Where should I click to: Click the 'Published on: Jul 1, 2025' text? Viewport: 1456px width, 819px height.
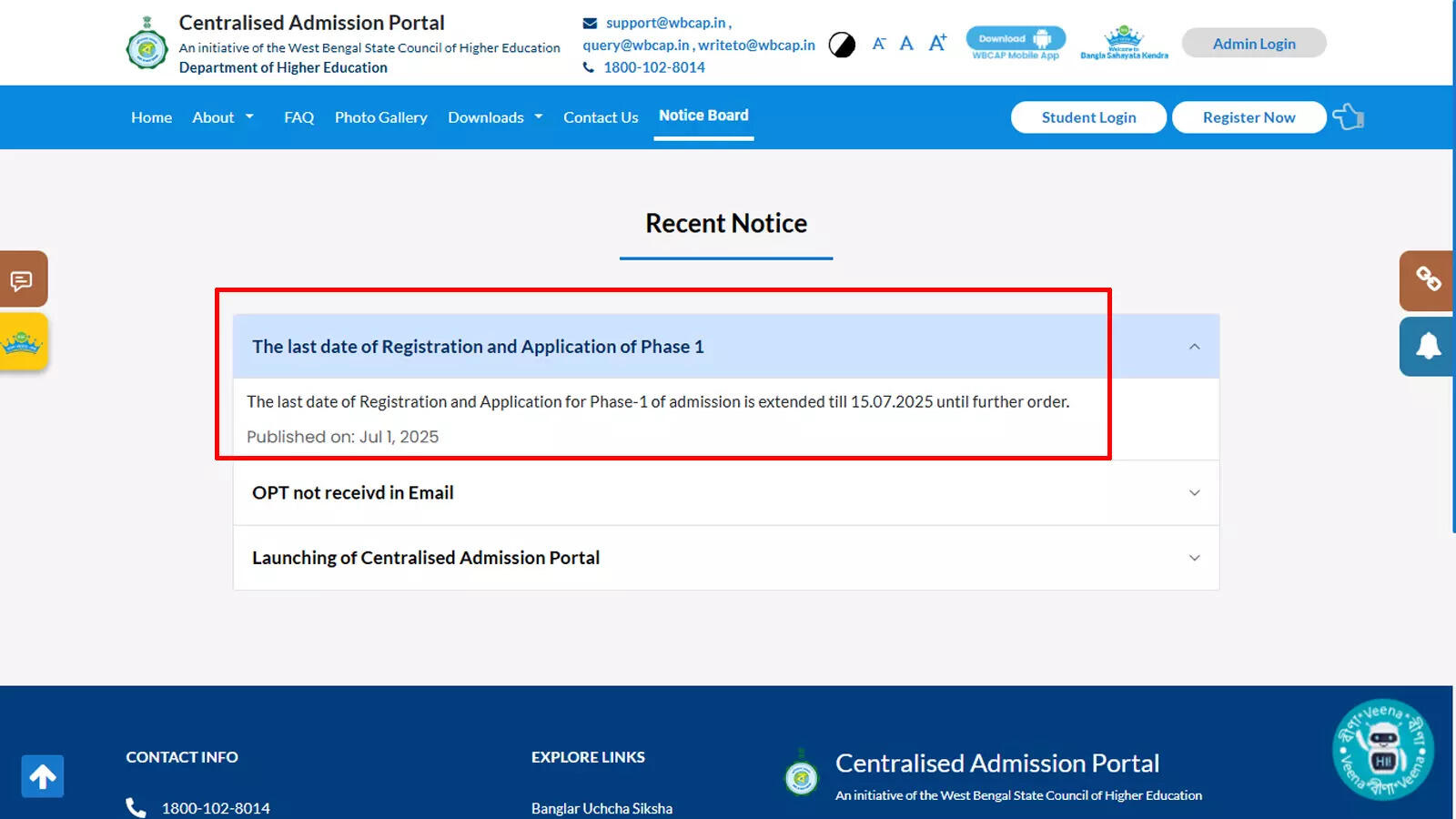(342, 437)
